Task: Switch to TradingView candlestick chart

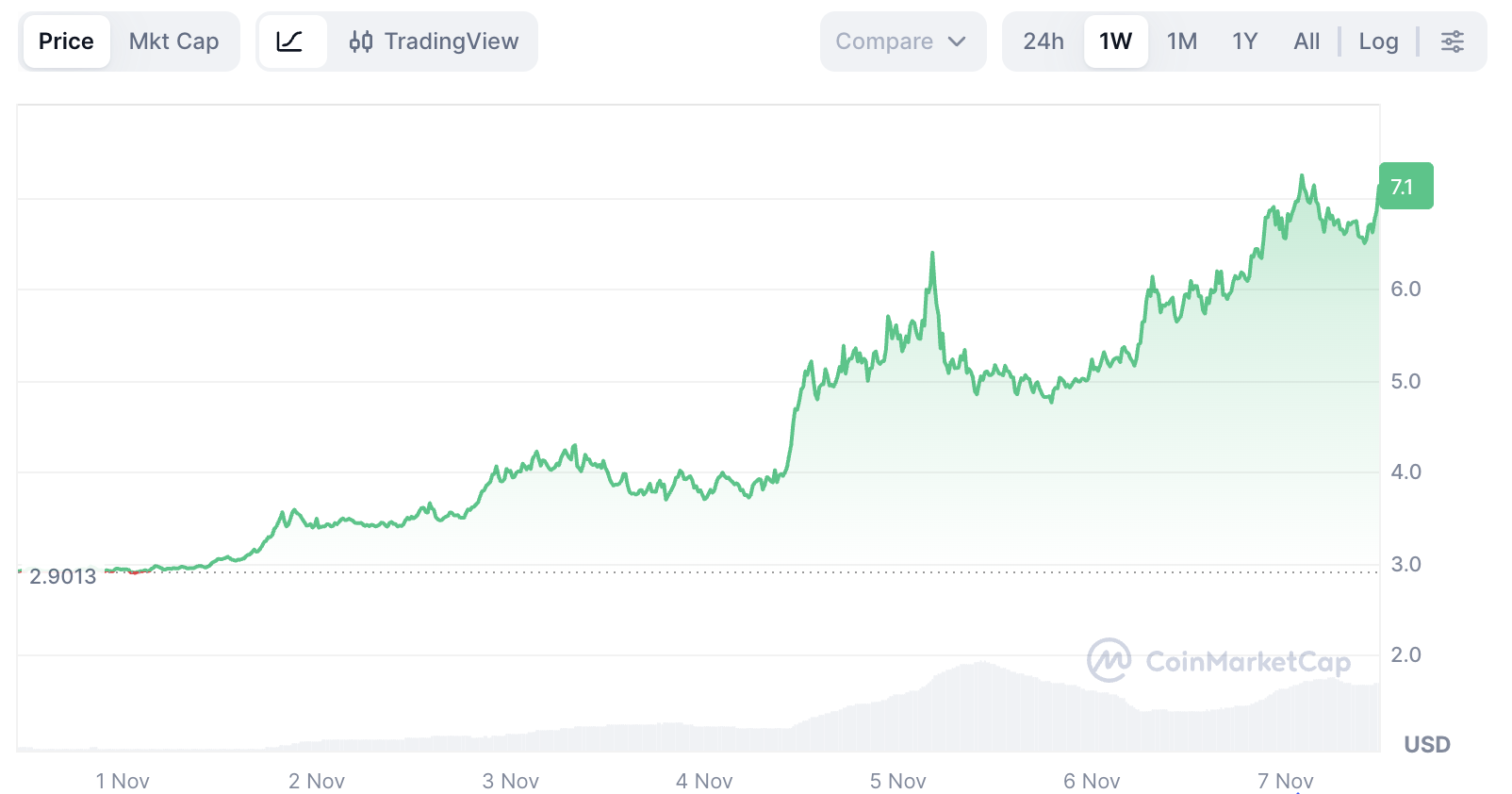Action: 434,41
